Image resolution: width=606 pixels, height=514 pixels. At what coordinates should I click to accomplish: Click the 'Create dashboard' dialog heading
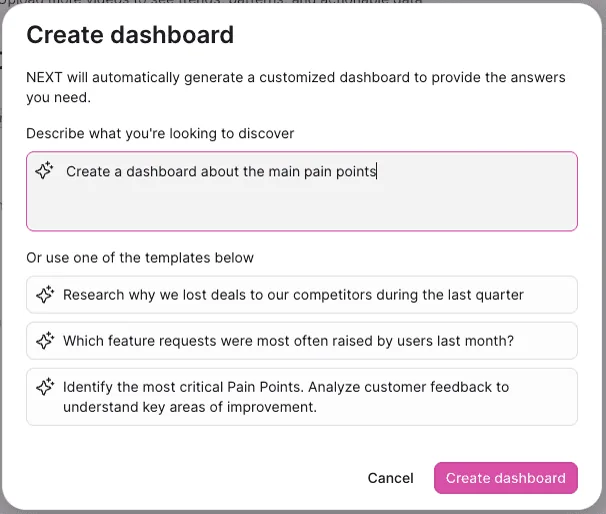click(130, 35)
